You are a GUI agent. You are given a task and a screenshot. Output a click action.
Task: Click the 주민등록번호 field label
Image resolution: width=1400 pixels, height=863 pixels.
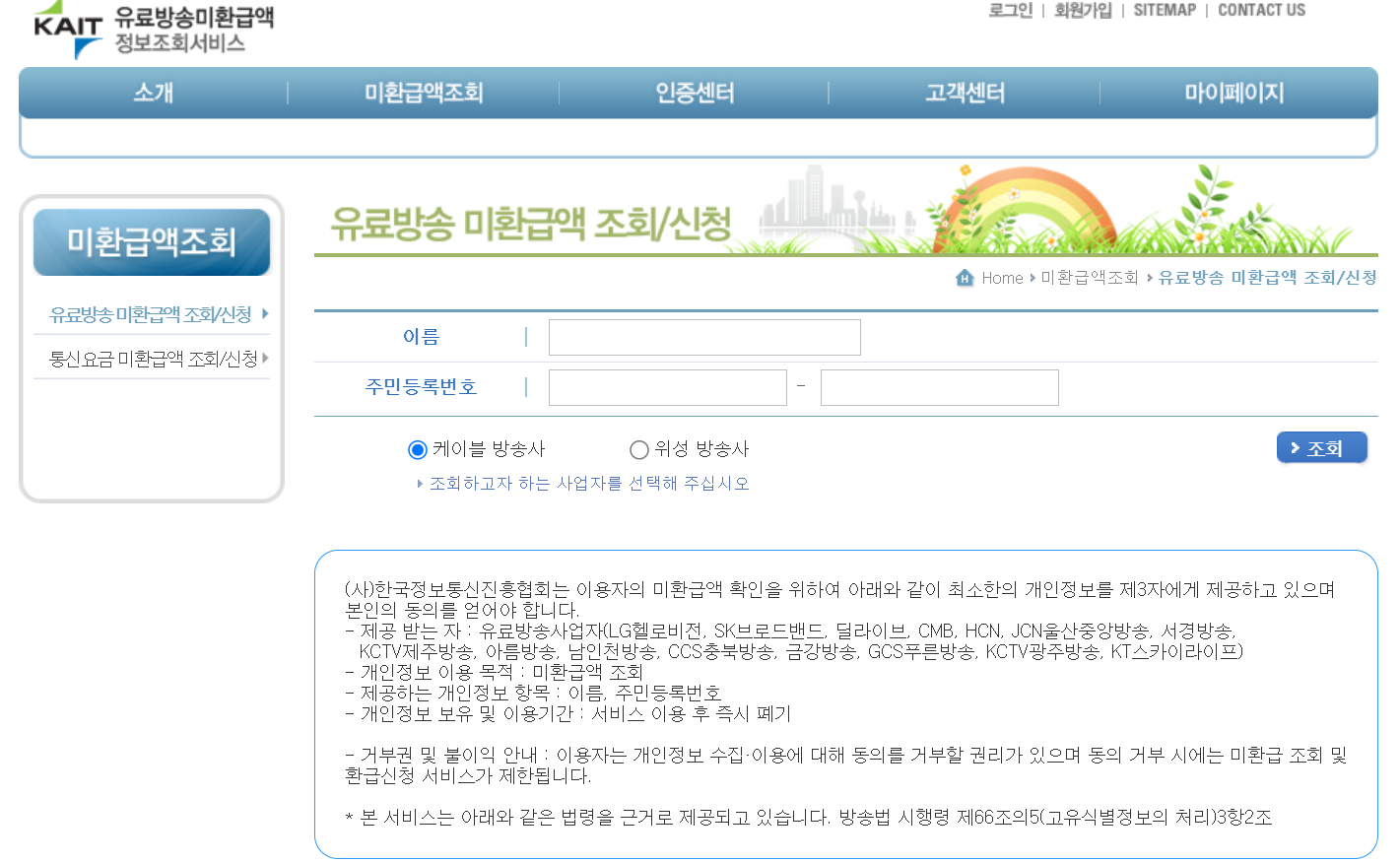[x=421, y=387]
